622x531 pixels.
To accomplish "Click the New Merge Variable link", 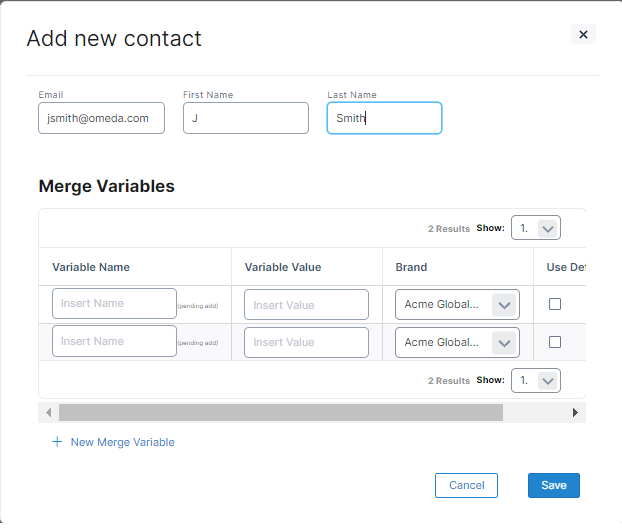I will 122,442.
